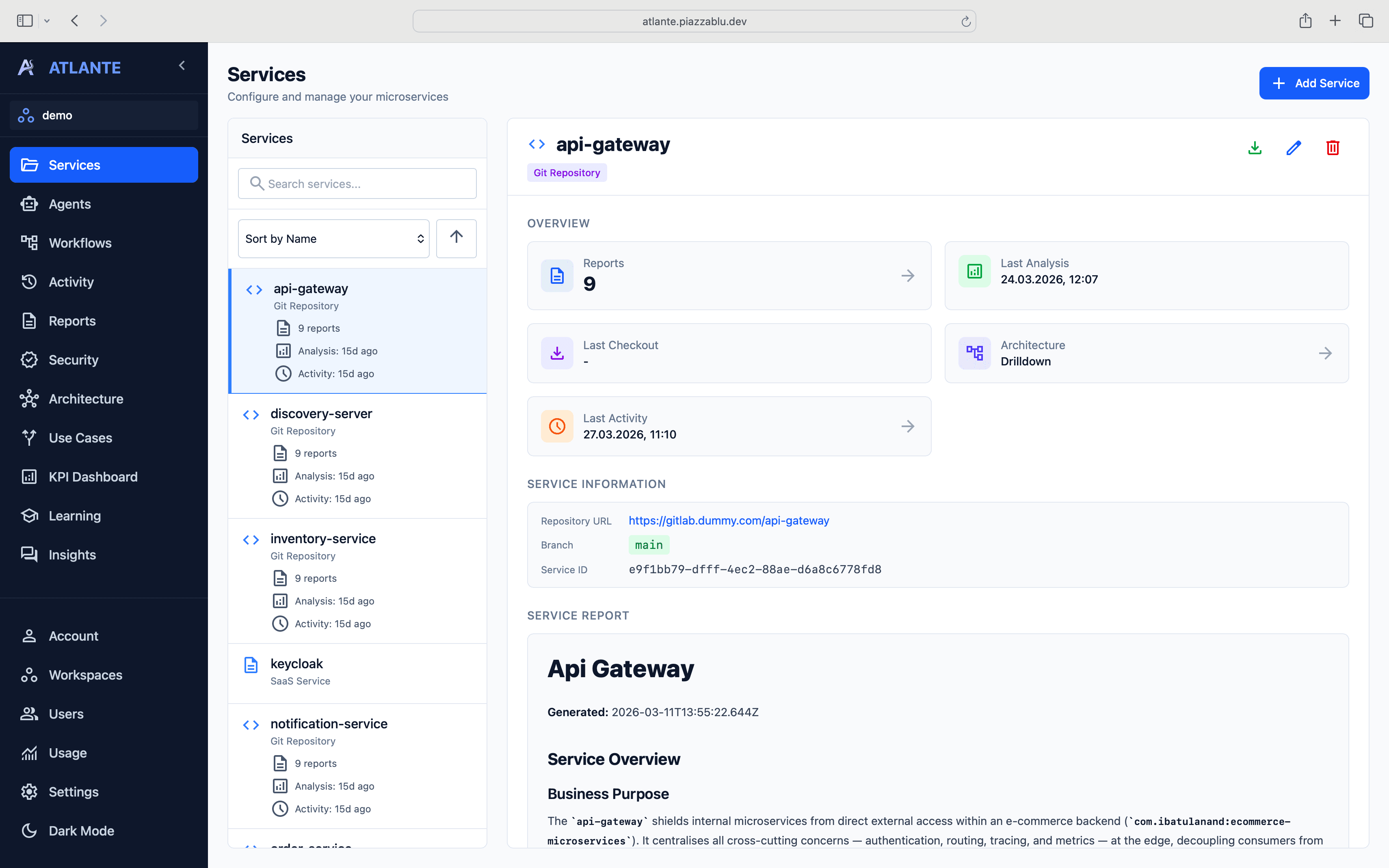The image size is (1389, 868).
Task: Click the Search services input field
Action: point(357,184)
